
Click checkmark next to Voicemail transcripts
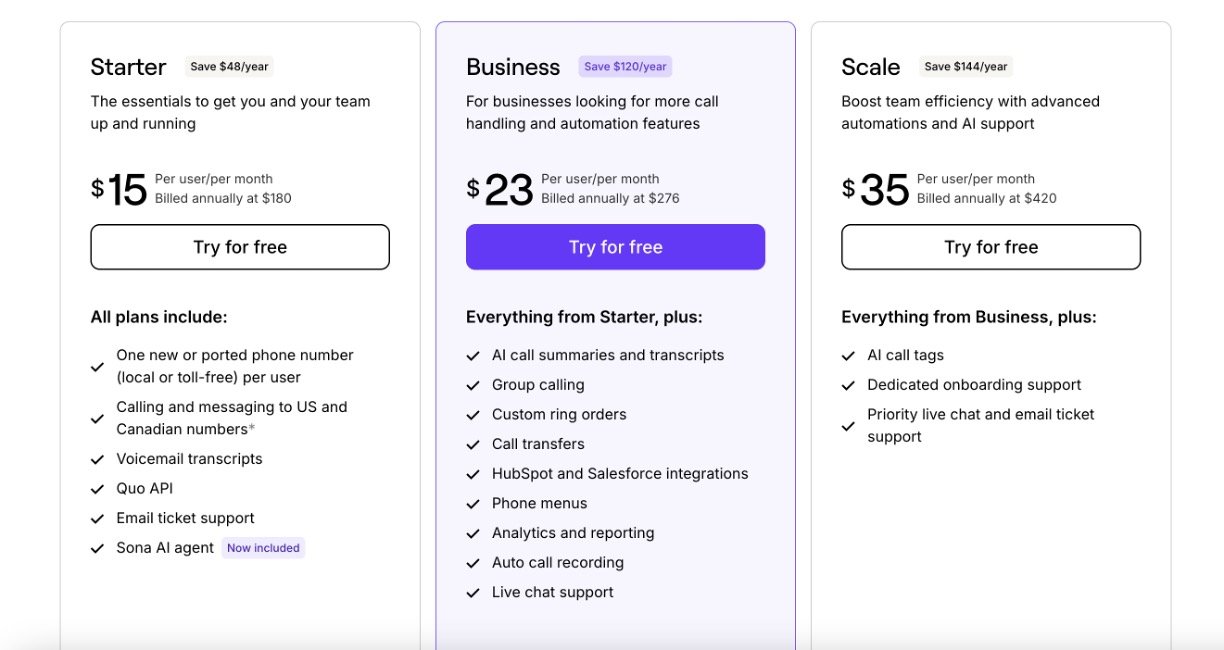coord(98,459)
